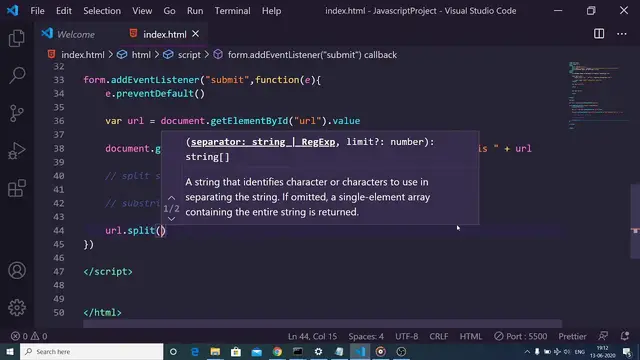Viewport: 640px width, 360px height.
Task: Show next signature overload arrow
Action: click(171, 219)
